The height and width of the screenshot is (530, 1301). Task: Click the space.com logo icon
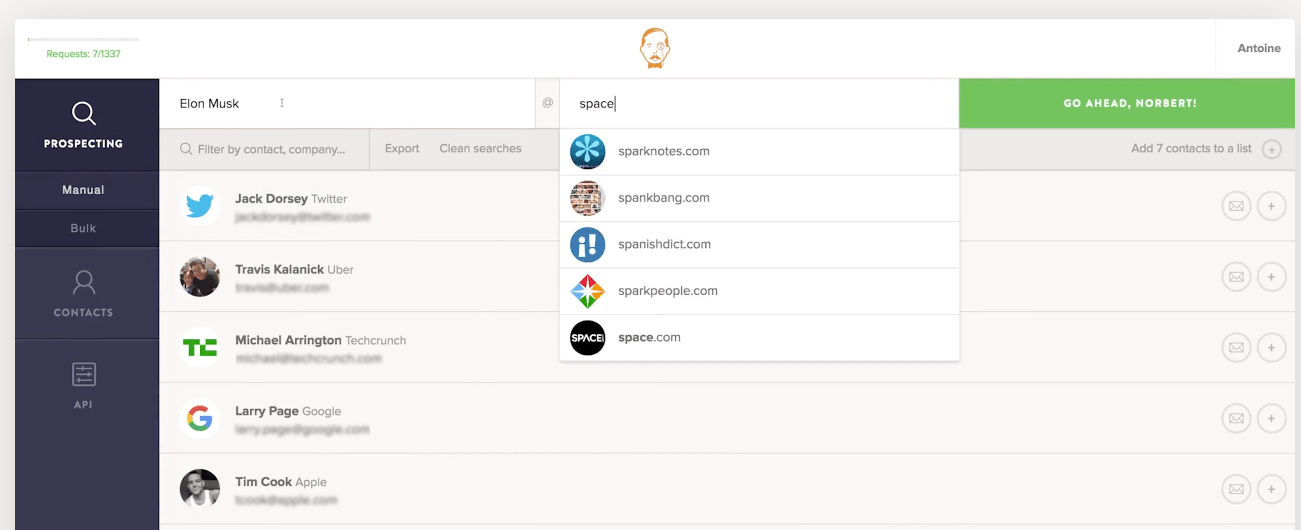588,338
